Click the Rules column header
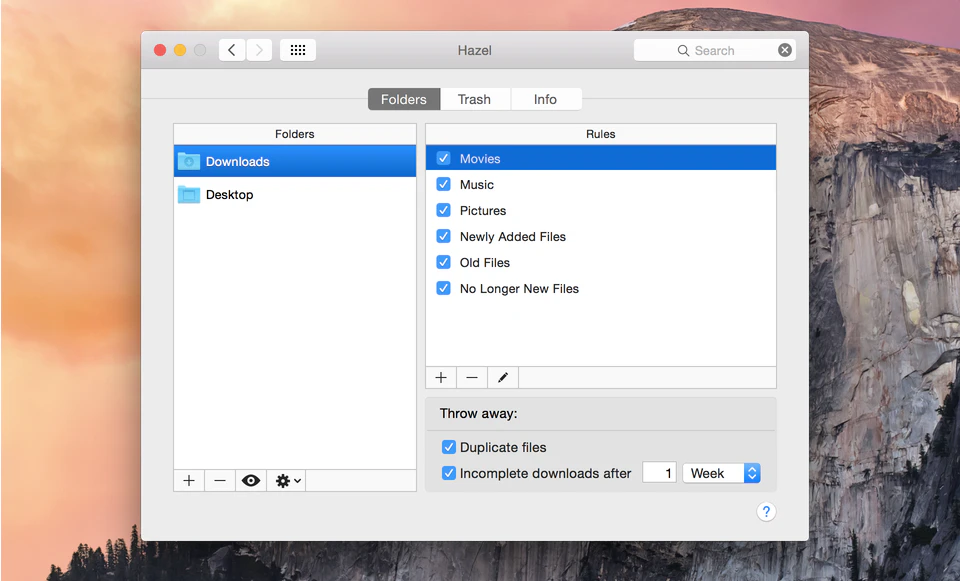 coord(601,134)
